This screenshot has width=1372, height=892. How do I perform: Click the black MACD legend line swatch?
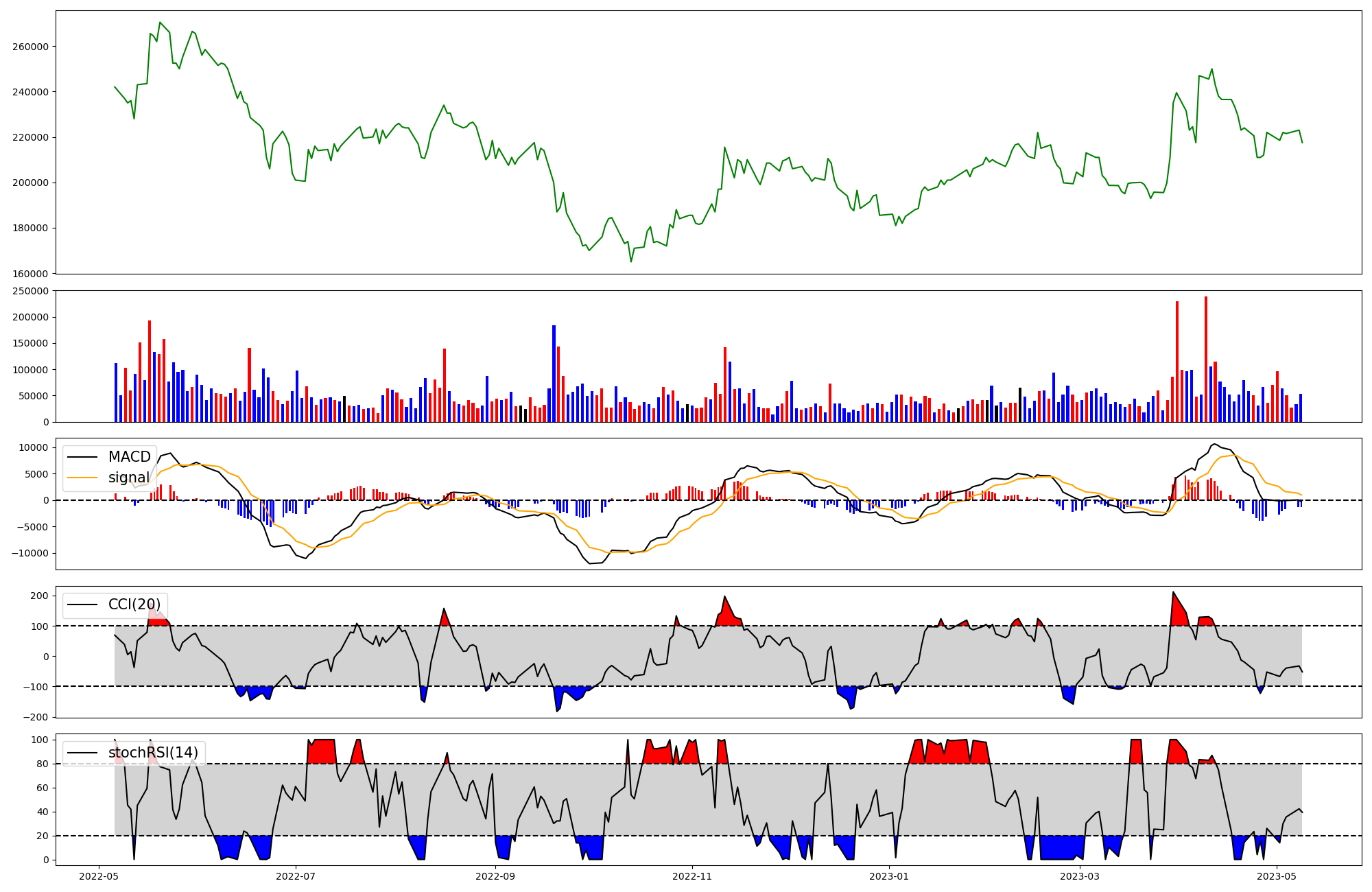(84, 458)
